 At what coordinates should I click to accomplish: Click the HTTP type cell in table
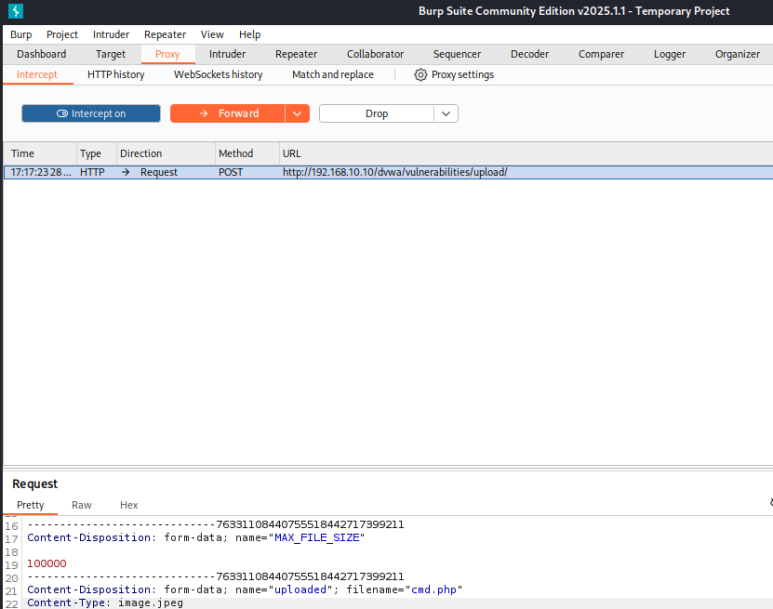pos(92,172)
